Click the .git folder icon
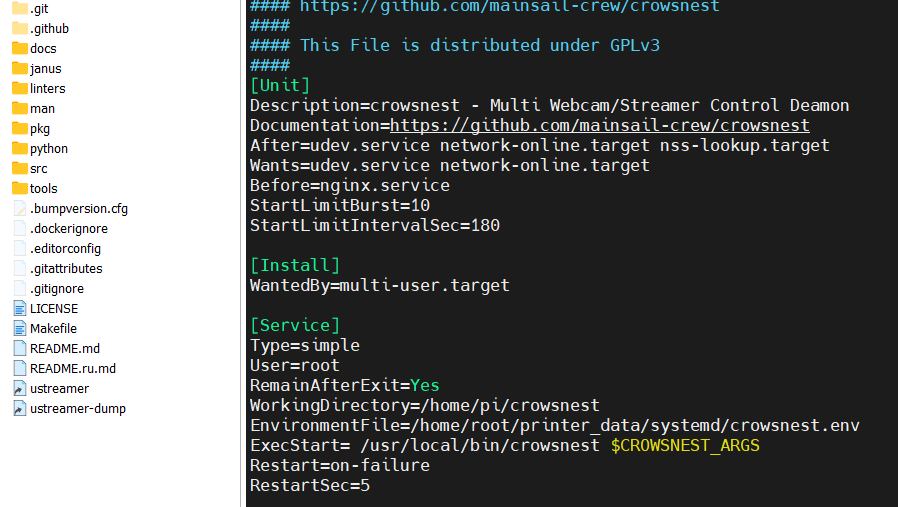 pyautogui.click(x=19, y=9)
